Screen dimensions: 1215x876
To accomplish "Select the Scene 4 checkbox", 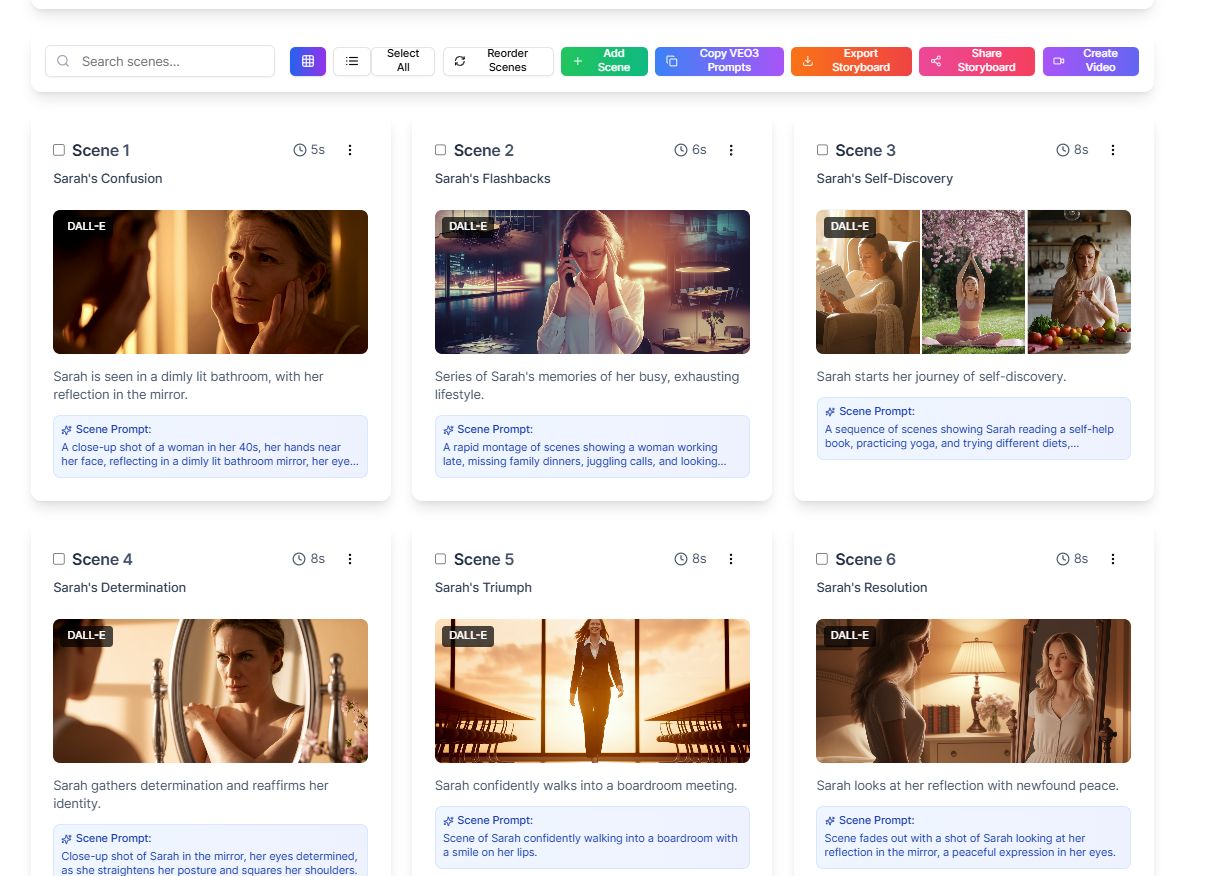I will tap(58, 558).
